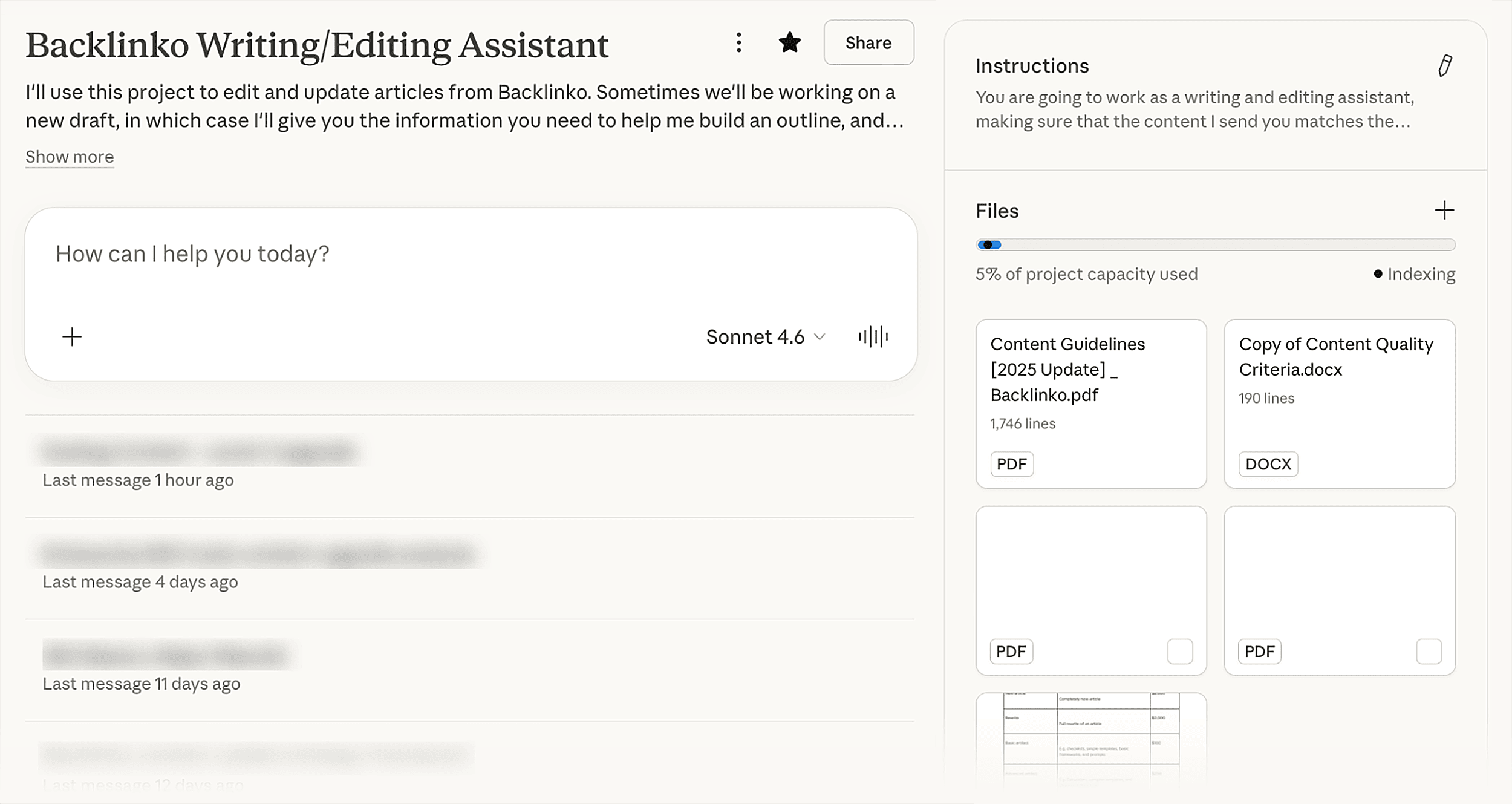1512x804 pixels.
Task: Open the chat with last message 1 hour ago
Action: coord(469,466)
